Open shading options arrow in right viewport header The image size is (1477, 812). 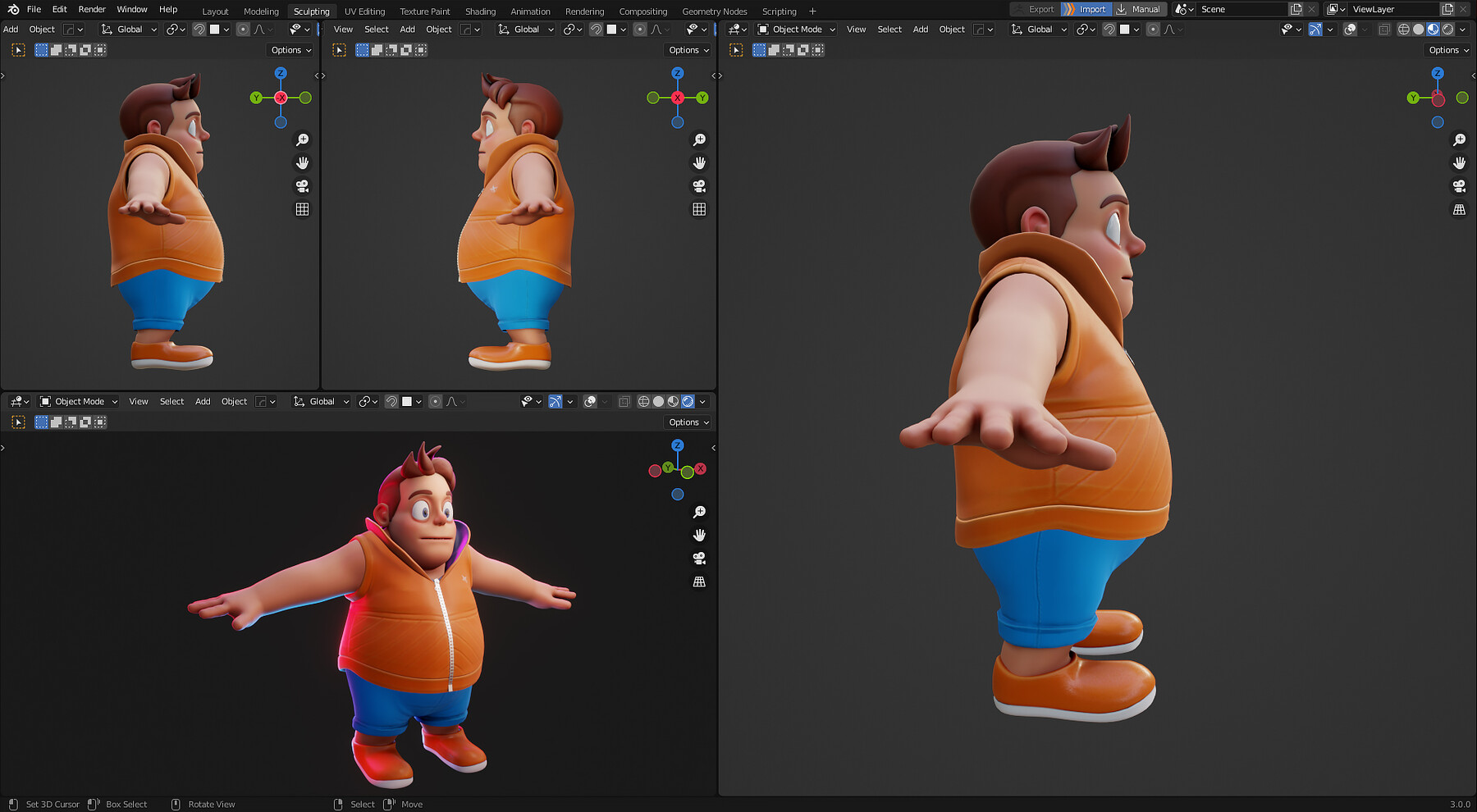point(1462,30)
